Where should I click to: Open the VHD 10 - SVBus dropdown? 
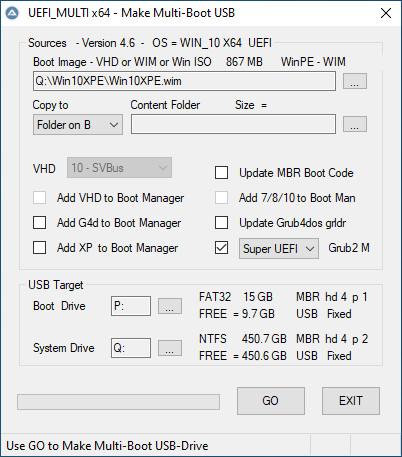click(119, 168)
